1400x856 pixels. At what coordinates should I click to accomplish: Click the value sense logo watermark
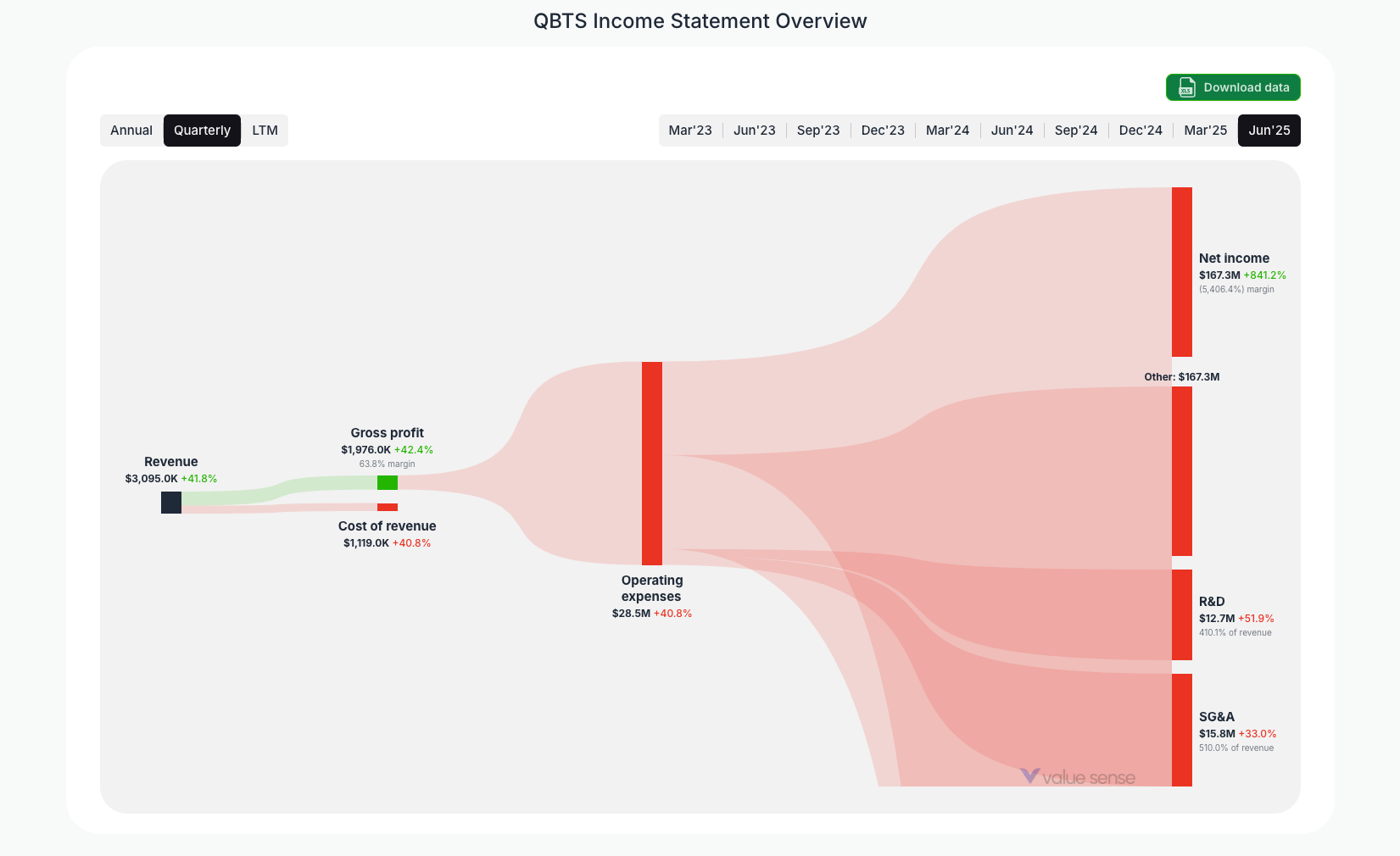coord(1079,776)
